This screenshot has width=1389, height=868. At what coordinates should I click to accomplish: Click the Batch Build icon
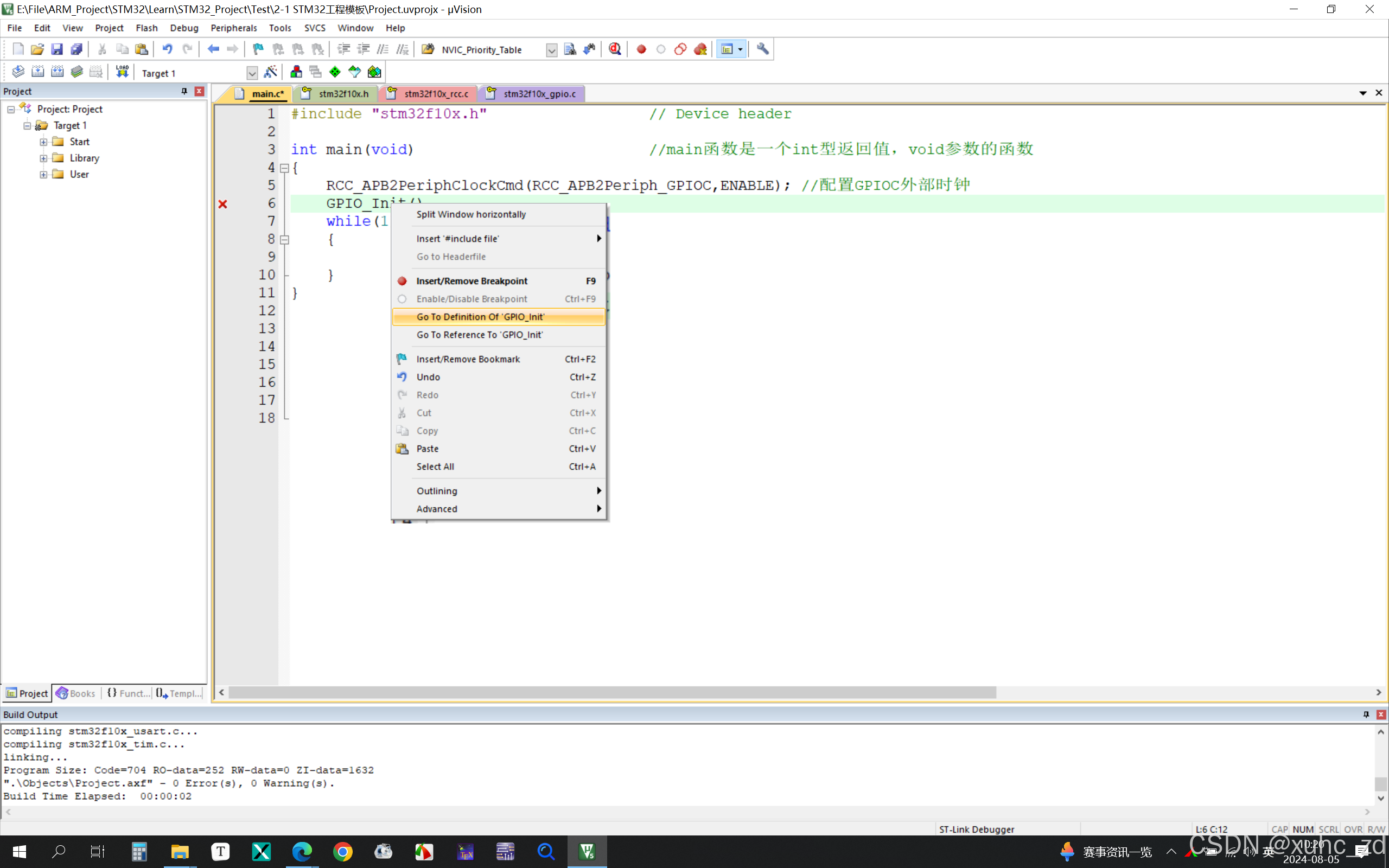coord(77,72)
